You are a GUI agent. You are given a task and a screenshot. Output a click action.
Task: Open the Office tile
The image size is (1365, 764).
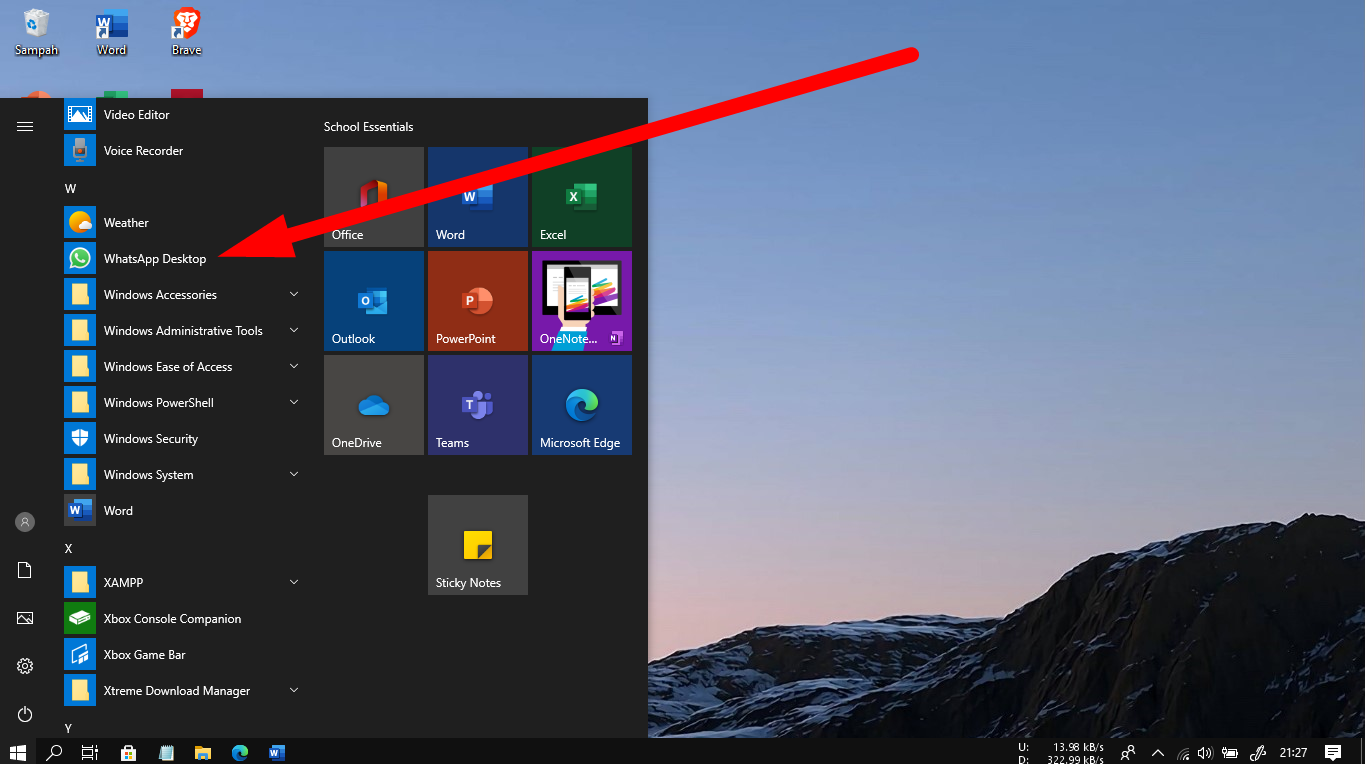click(374, 197)
